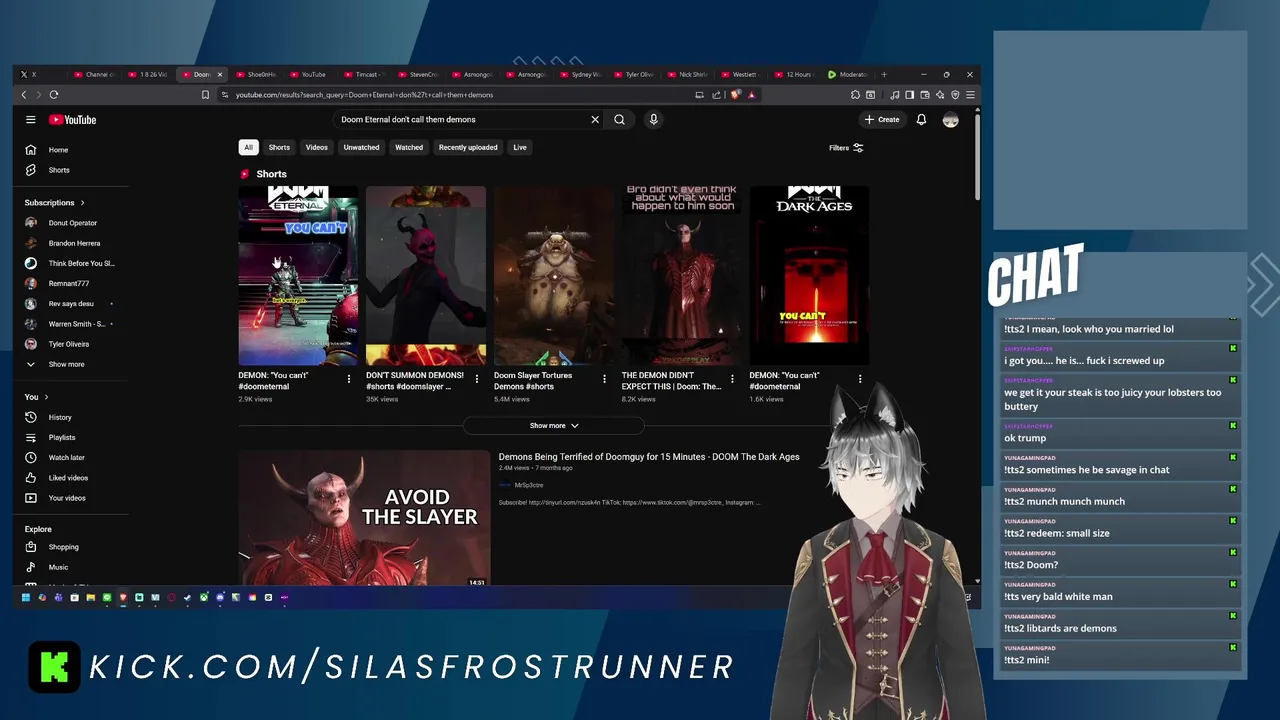Select the Videos filter chip

317,148
